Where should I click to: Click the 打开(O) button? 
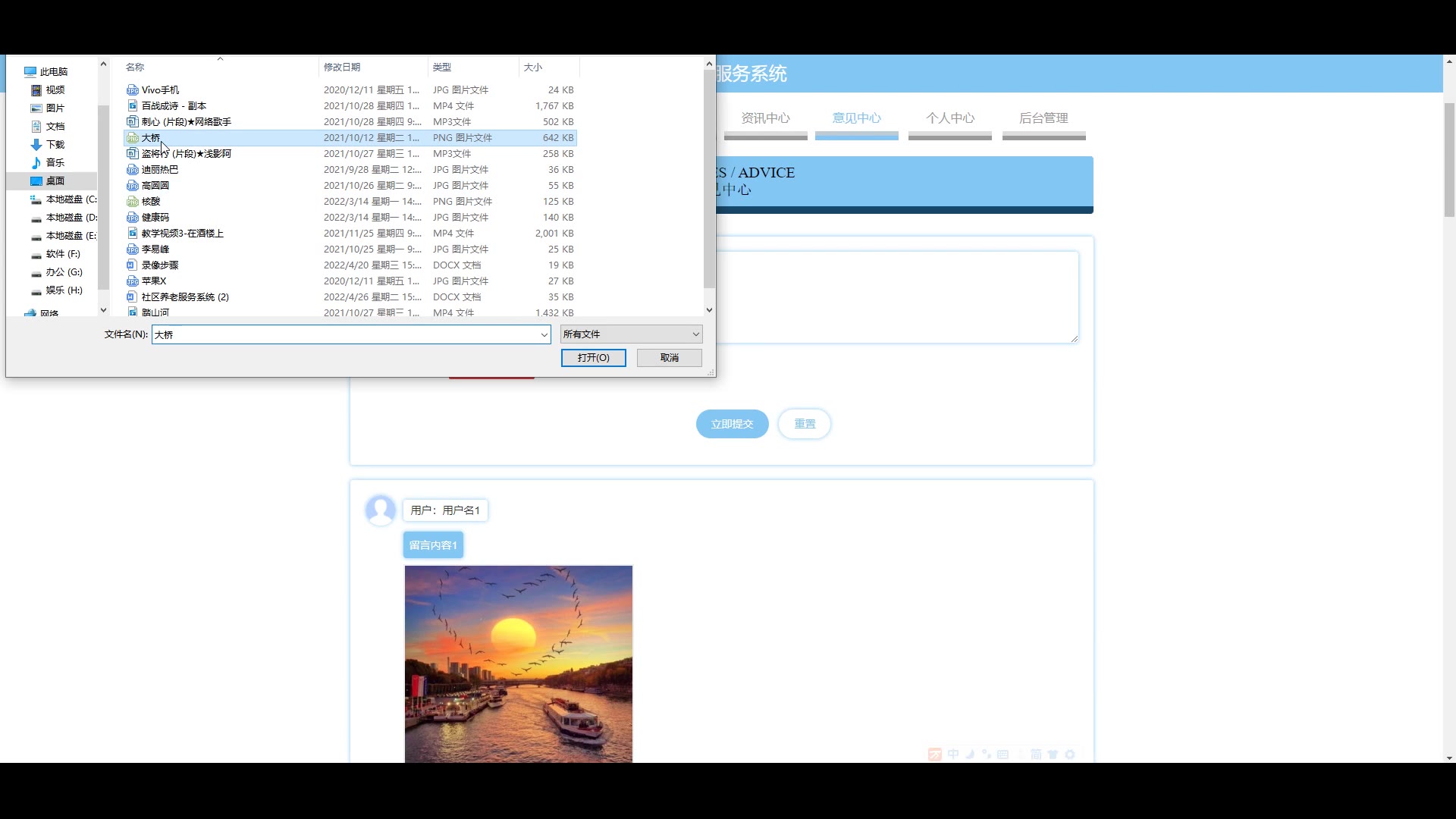click(x=593, y=358)
